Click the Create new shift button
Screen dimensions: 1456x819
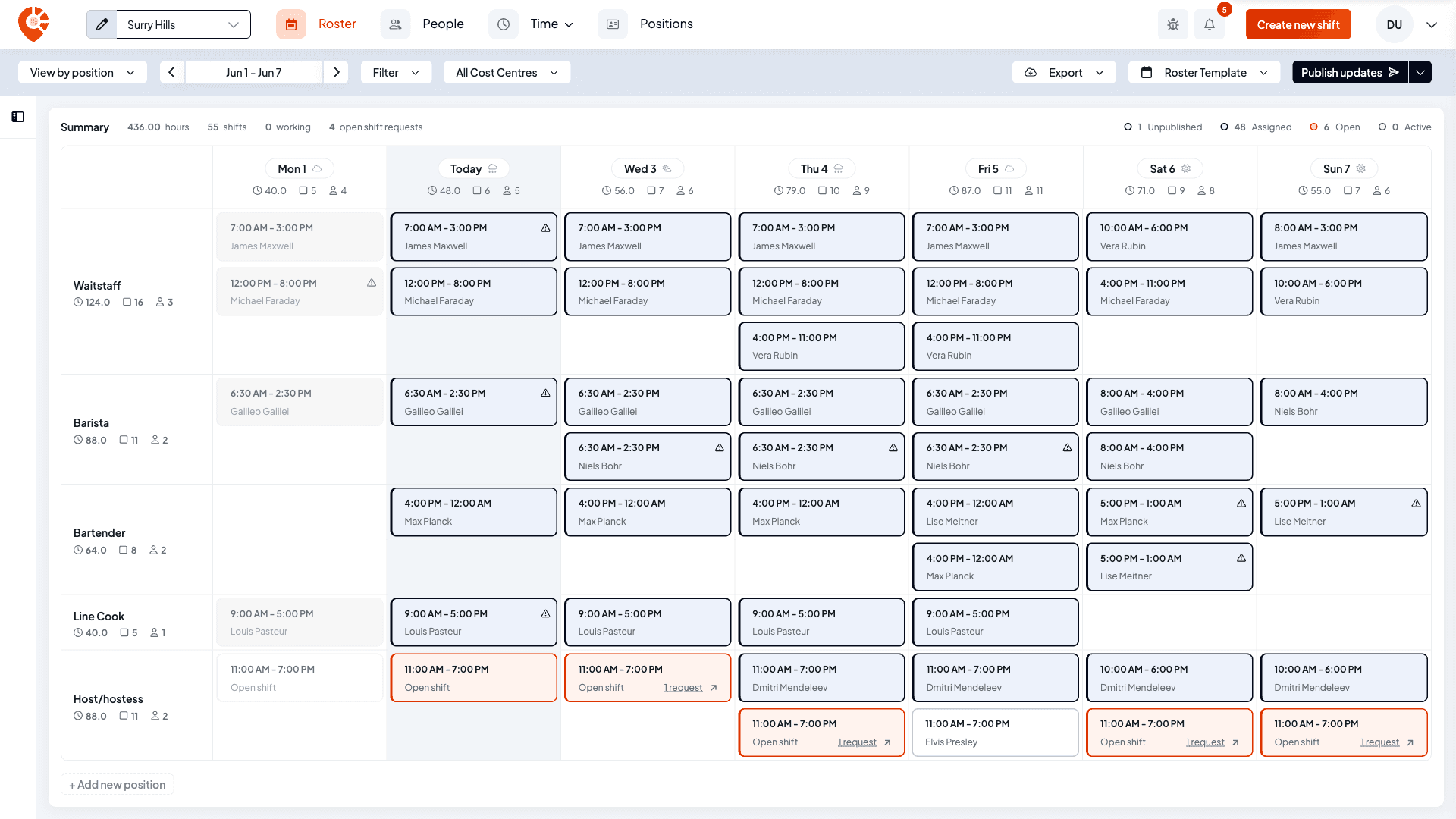click(x=1298, y=24)
